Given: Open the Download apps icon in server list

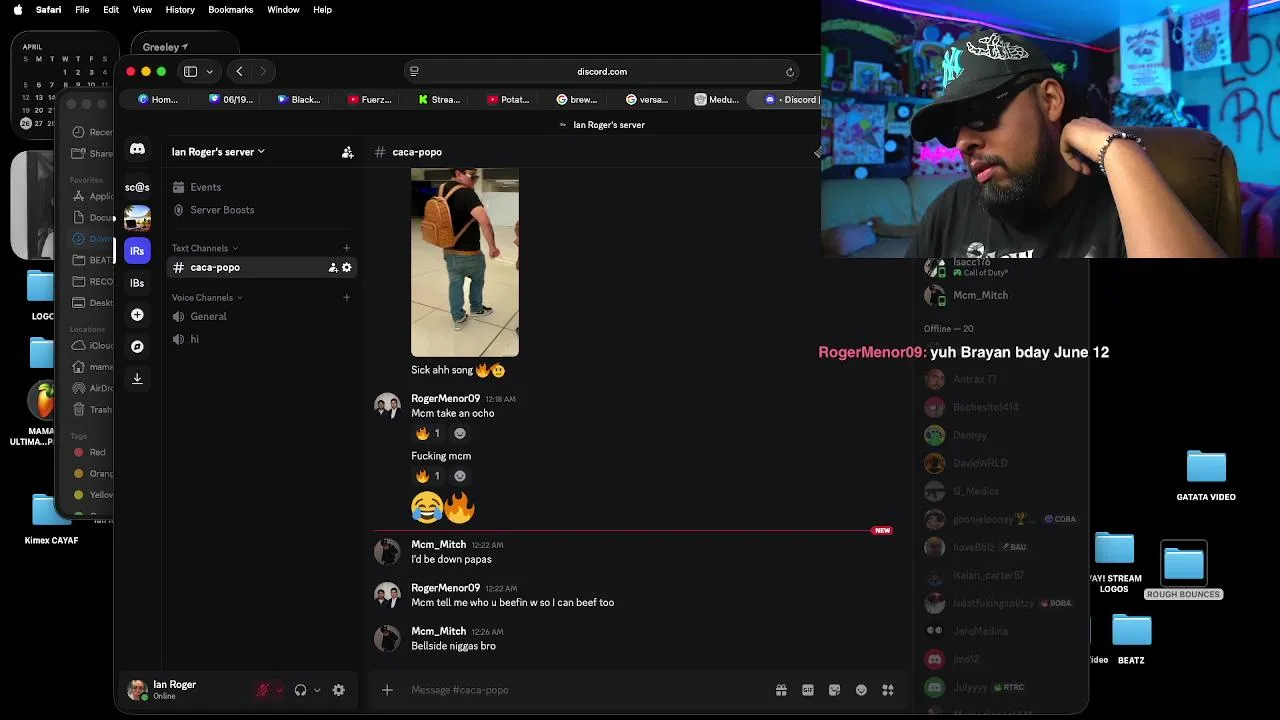Looking at the screenshot, I should click(137, 379).
